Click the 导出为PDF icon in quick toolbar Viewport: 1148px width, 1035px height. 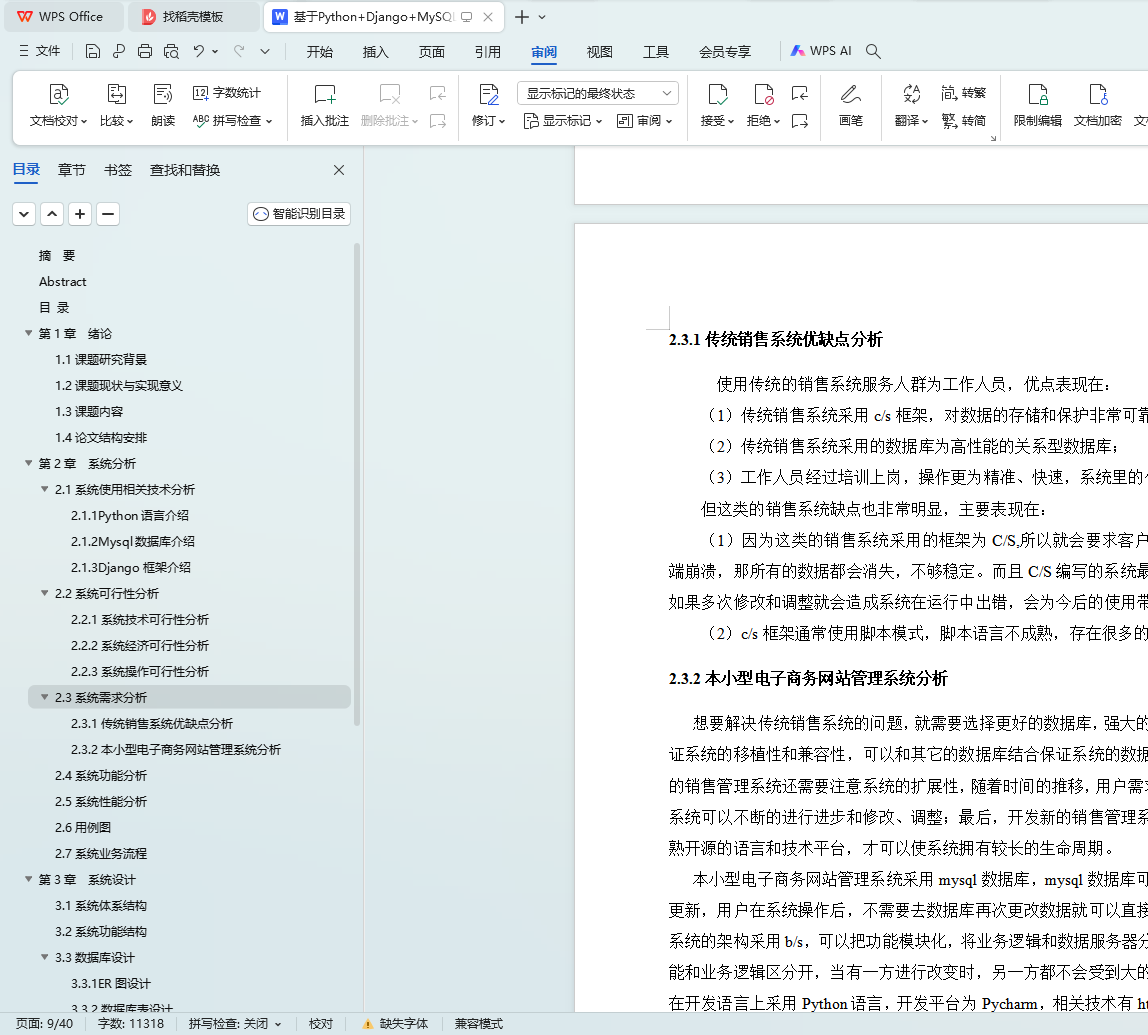pyautogui.click(x=119, y=51)
